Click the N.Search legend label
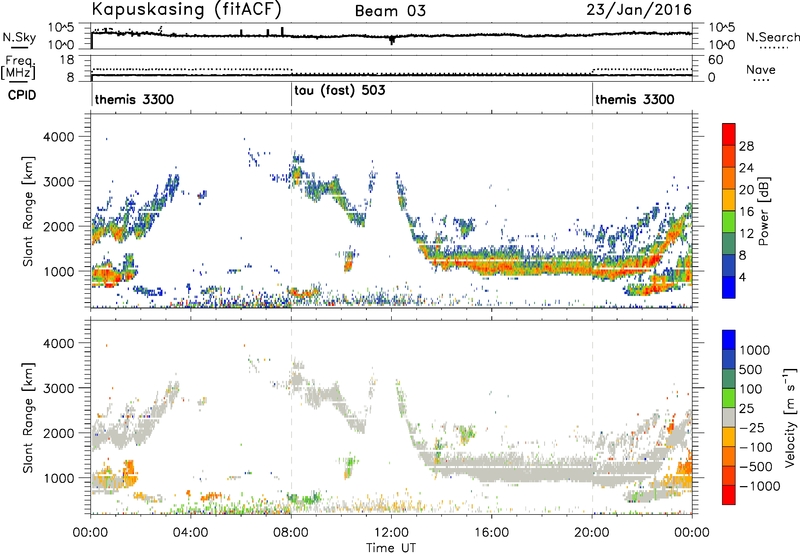 coord(772,37)
